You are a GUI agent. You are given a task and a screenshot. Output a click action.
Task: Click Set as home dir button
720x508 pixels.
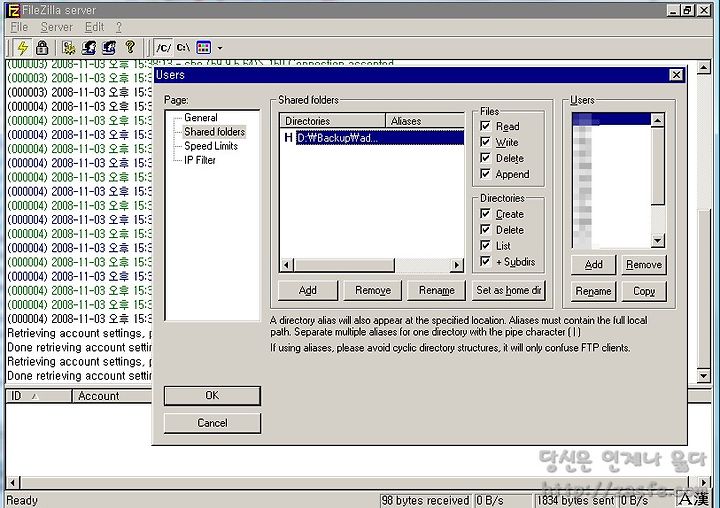(509, 290)
